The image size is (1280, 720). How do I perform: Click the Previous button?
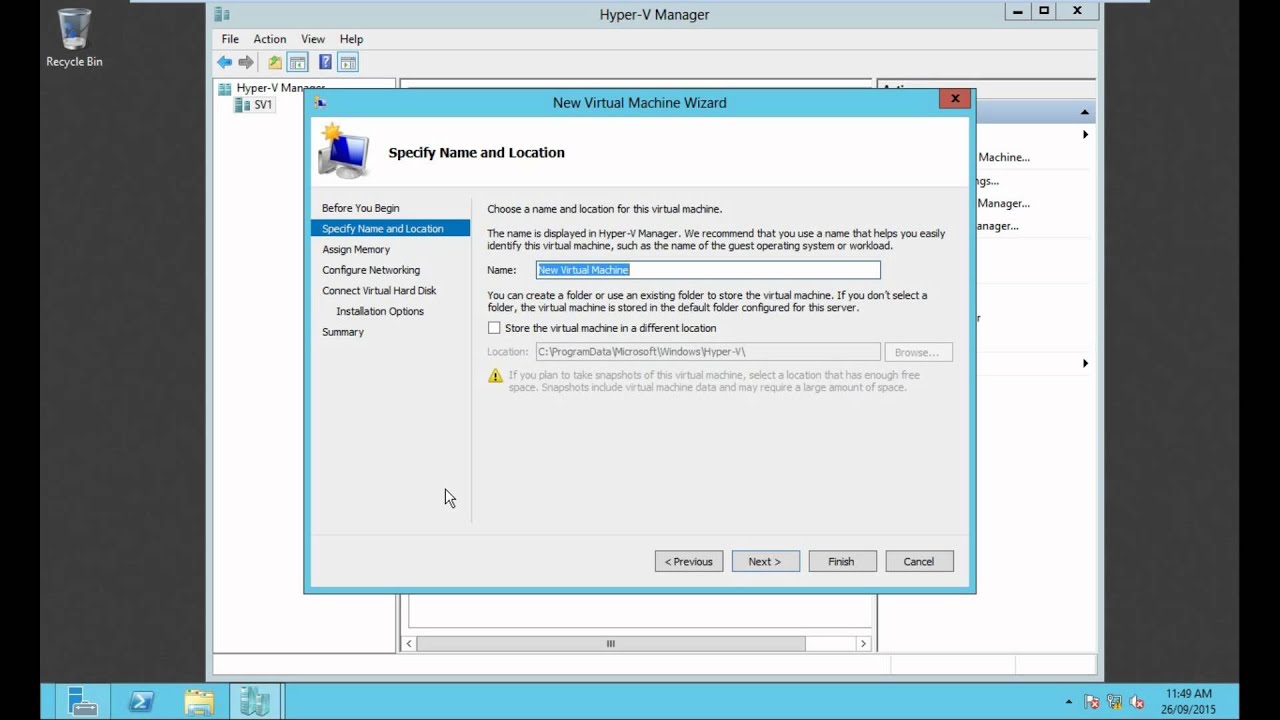coord(689,561)
